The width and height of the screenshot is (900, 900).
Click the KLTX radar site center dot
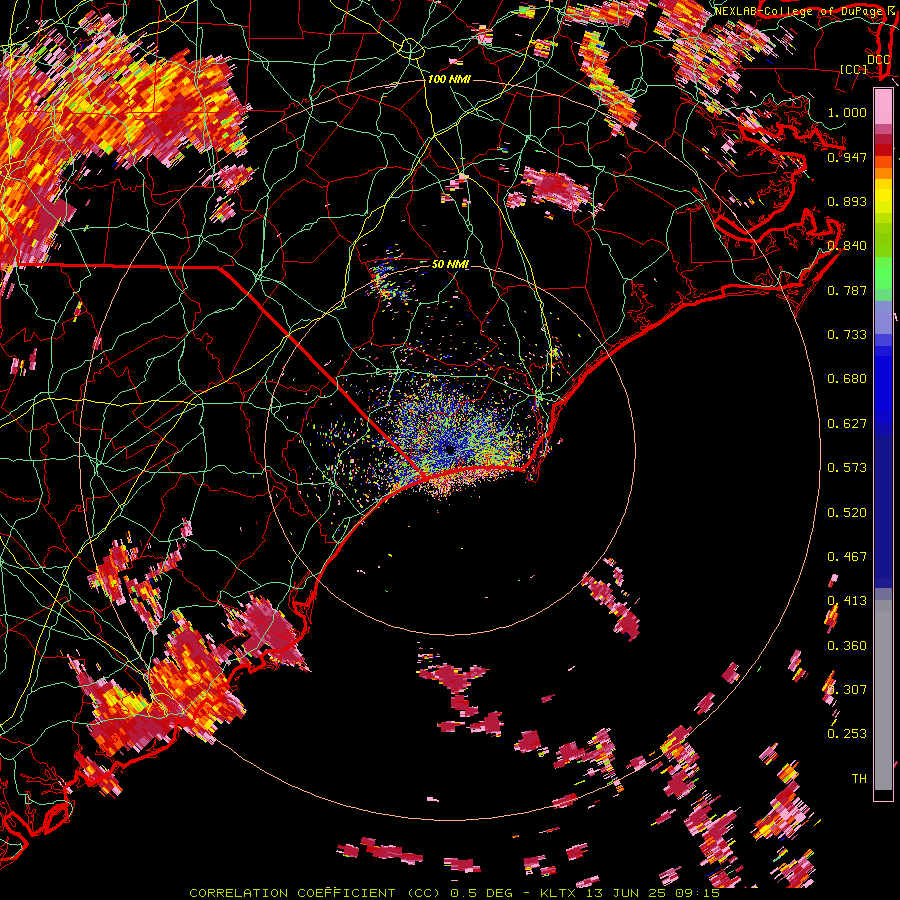[450, 450]
